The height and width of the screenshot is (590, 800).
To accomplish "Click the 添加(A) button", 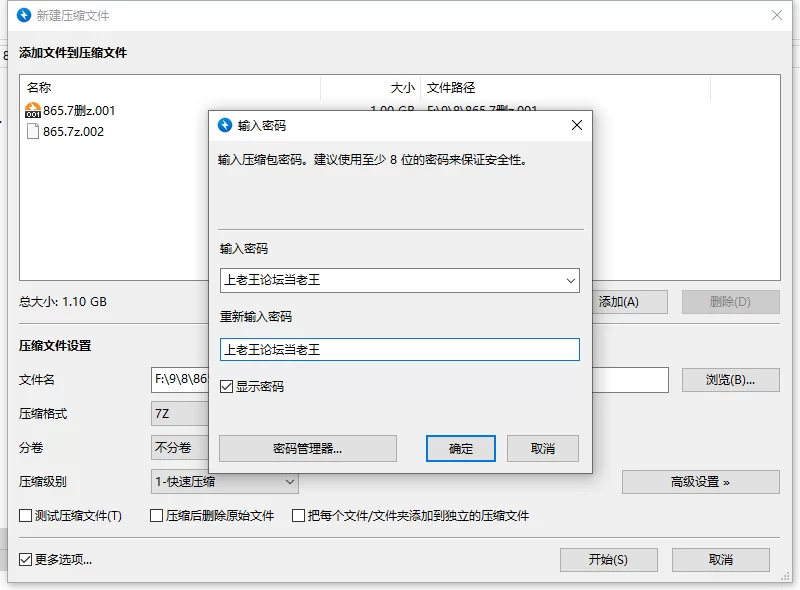I will [630, 302].
